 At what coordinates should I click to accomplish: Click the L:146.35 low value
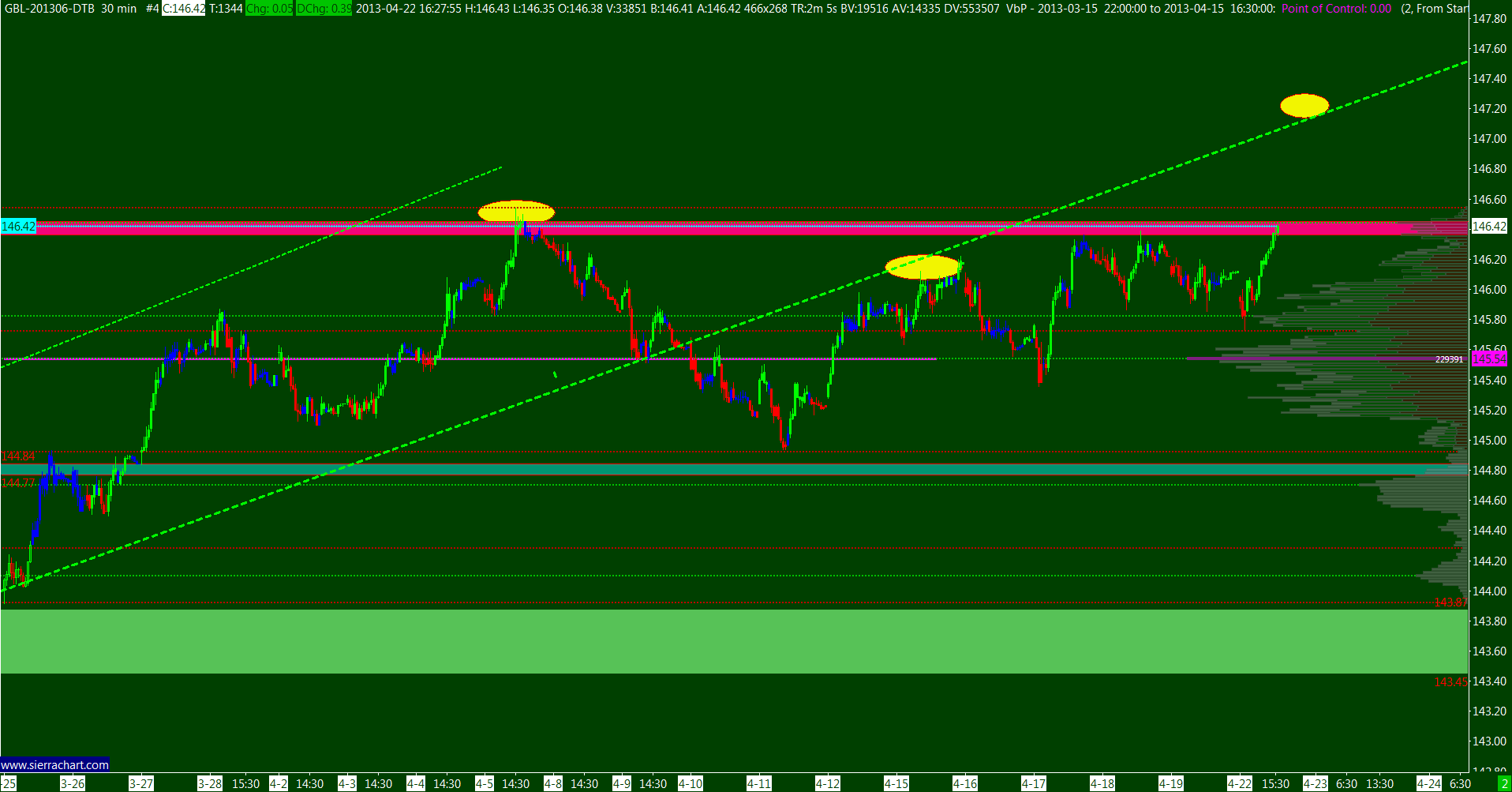coord(533,9)
